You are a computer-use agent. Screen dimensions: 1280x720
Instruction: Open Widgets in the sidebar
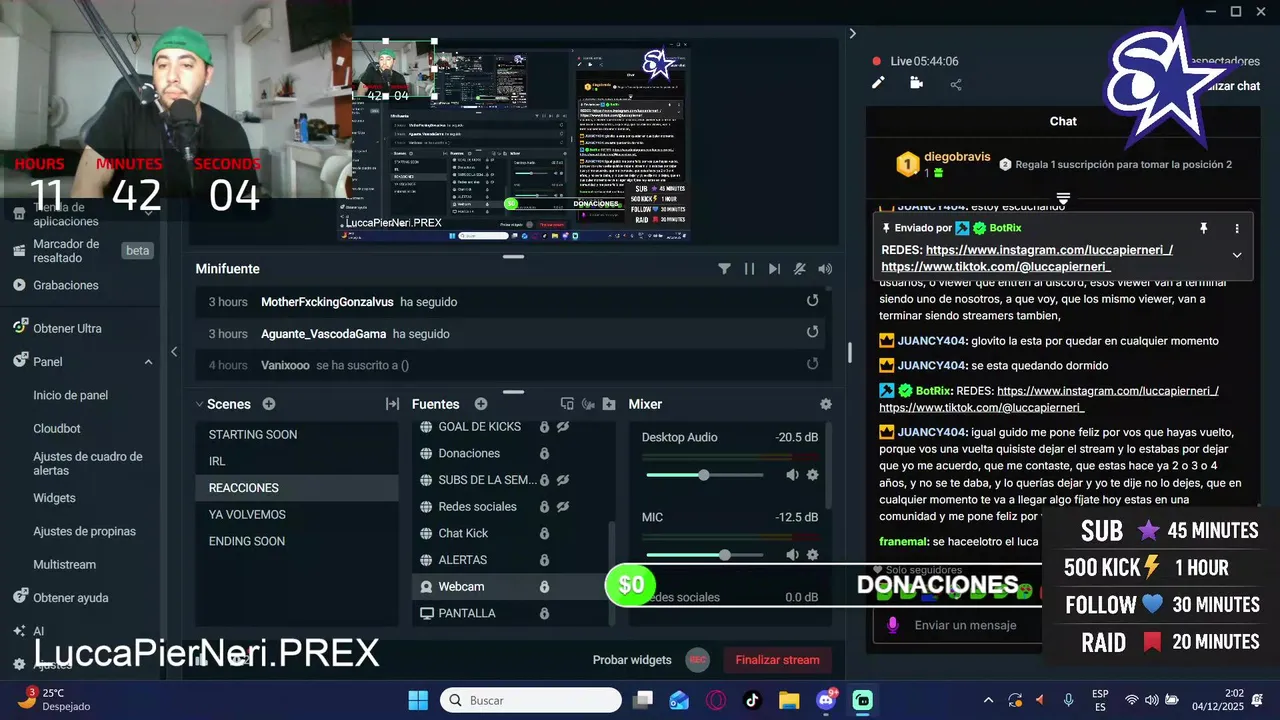(54, 498)
